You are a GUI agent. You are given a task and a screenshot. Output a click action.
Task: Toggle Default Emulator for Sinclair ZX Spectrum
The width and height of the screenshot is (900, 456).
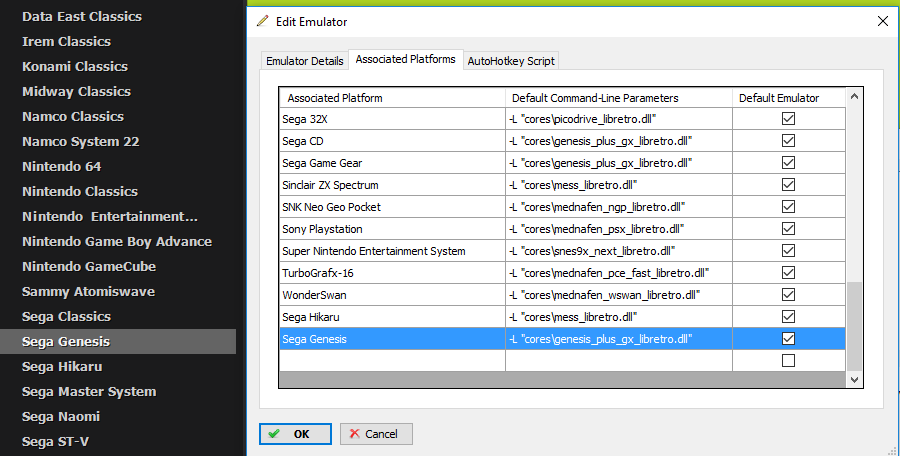tap(789, 185)
